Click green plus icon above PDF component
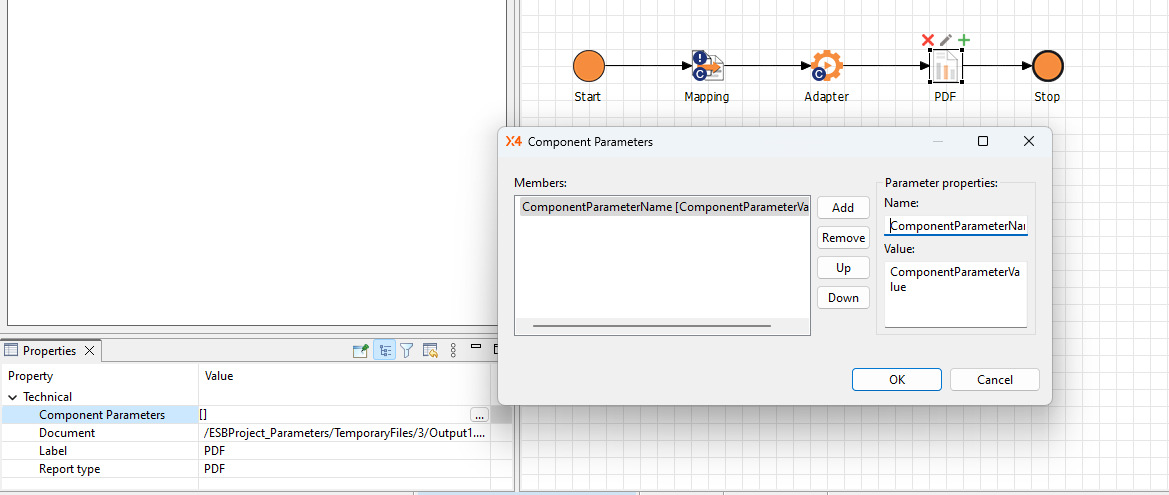The width and height of the screenshot is (1169, 495). point(964,40)
